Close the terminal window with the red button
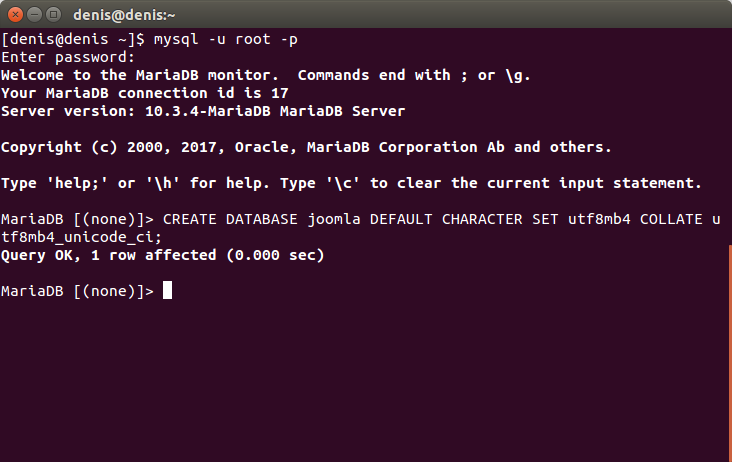Viewport: 732px width, 462px height. 15,15
